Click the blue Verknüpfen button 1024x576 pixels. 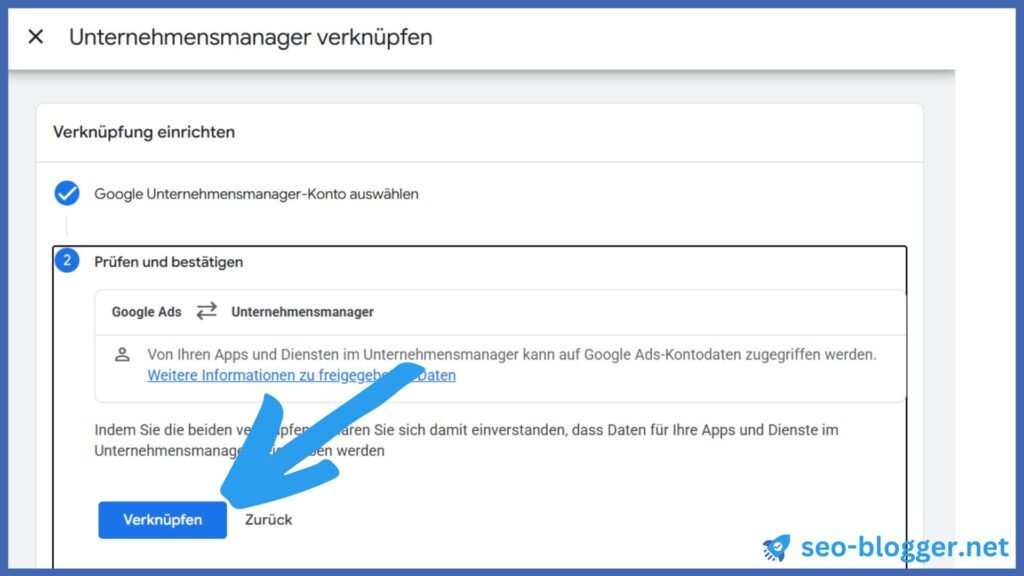click(x=163, y=520)
